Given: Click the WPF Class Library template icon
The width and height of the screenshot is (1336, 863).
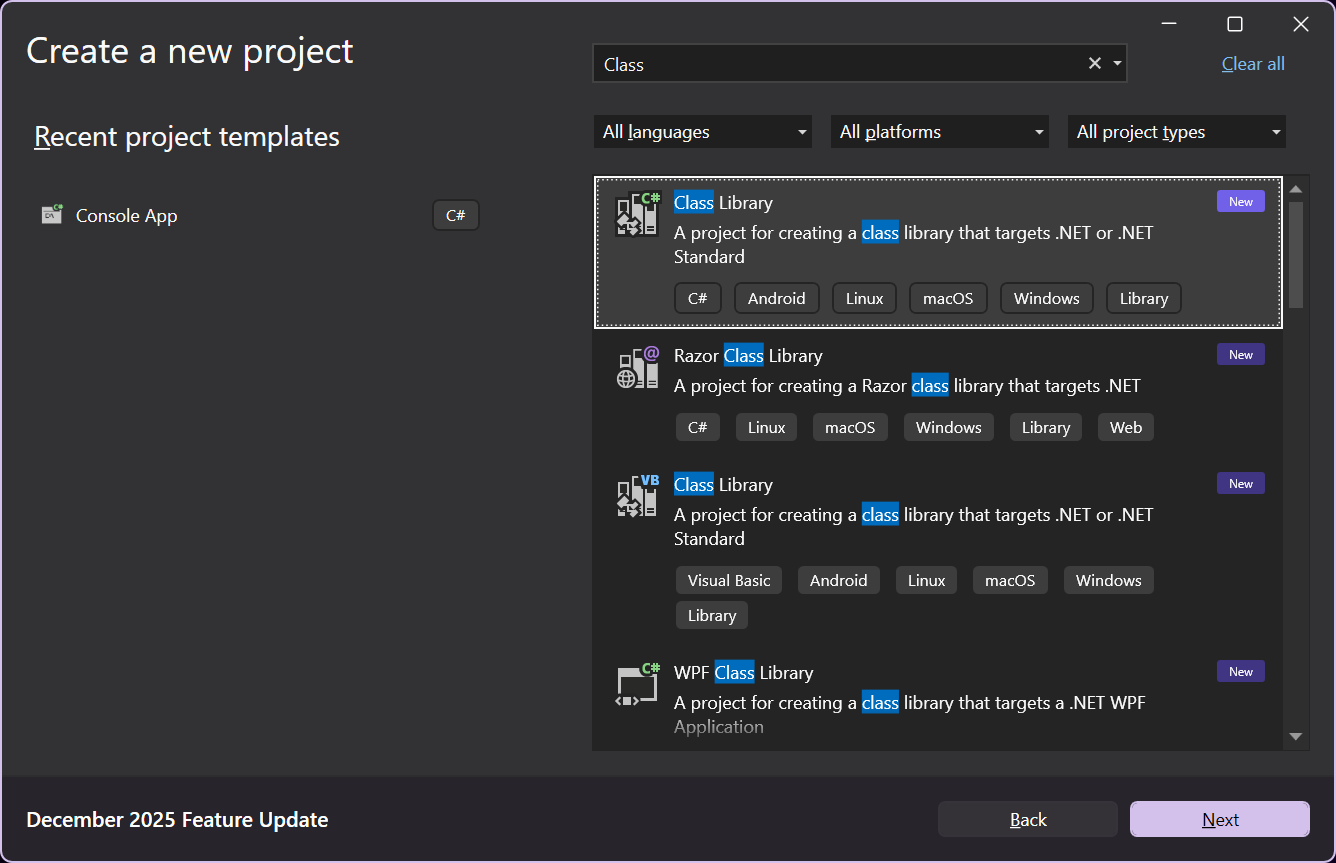Looking at the screenshot, I should pyautogui.click(x=637, y=684).
